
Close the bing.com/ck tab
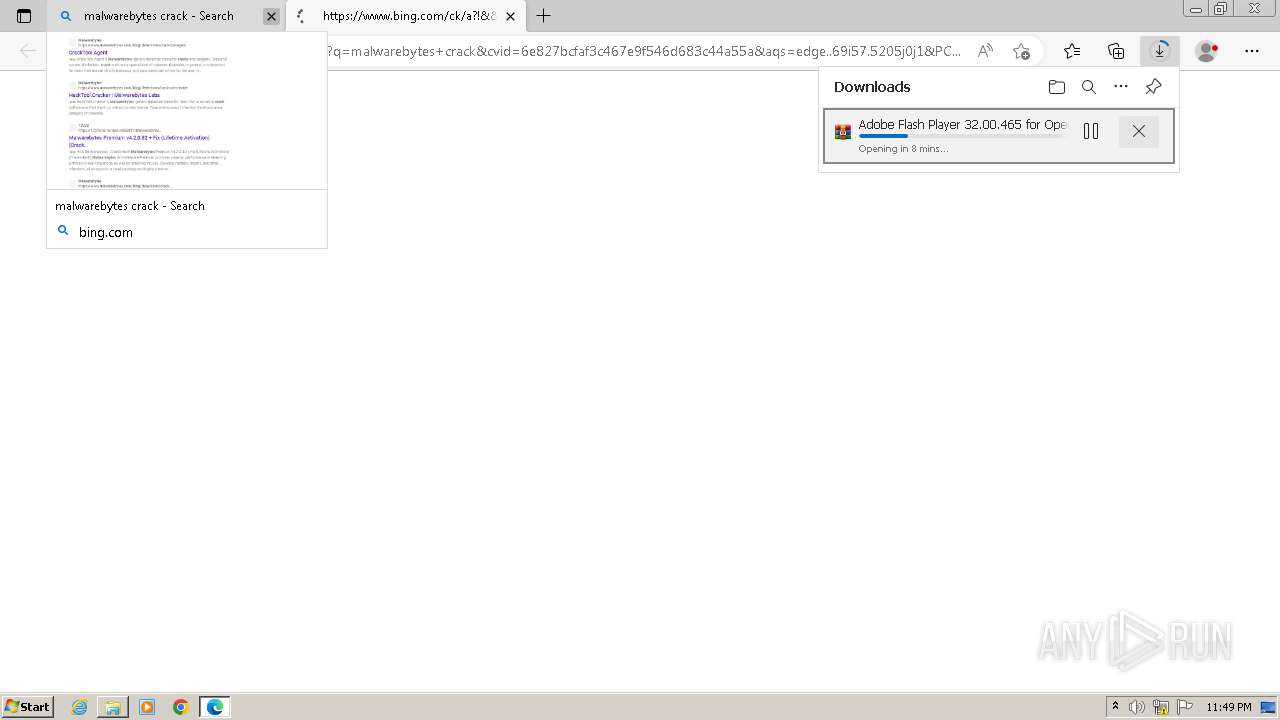point(510,16)
